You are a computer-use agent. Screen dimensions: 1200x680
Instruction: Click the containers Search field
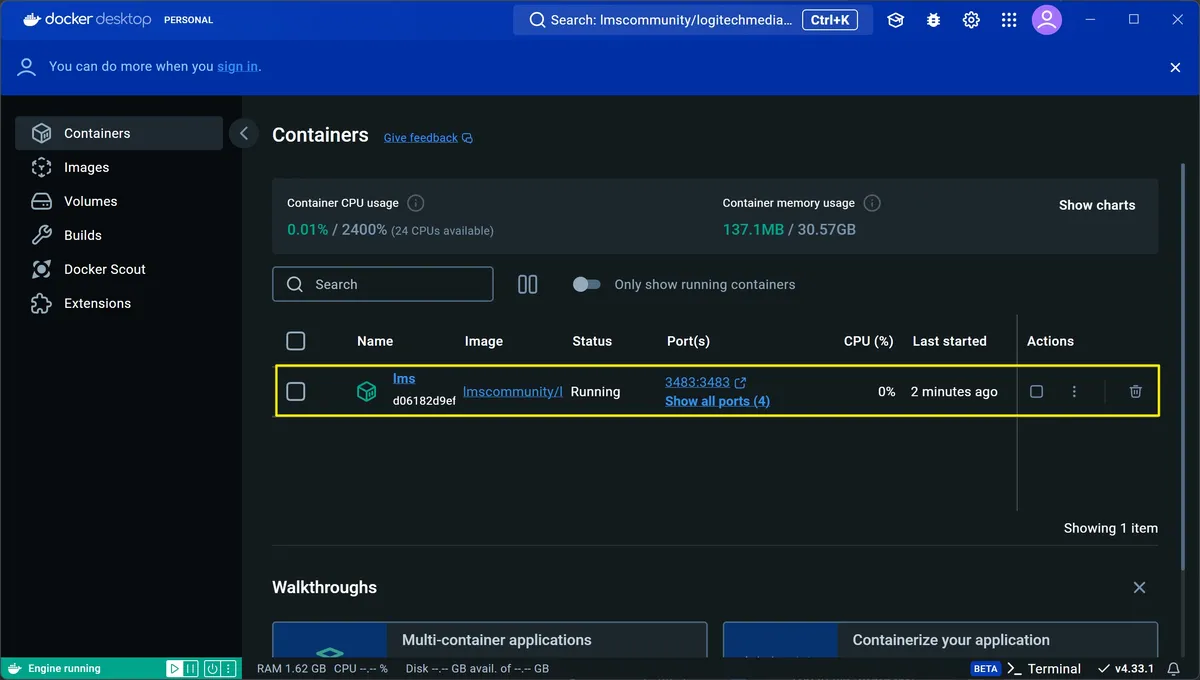pos(383,284)
